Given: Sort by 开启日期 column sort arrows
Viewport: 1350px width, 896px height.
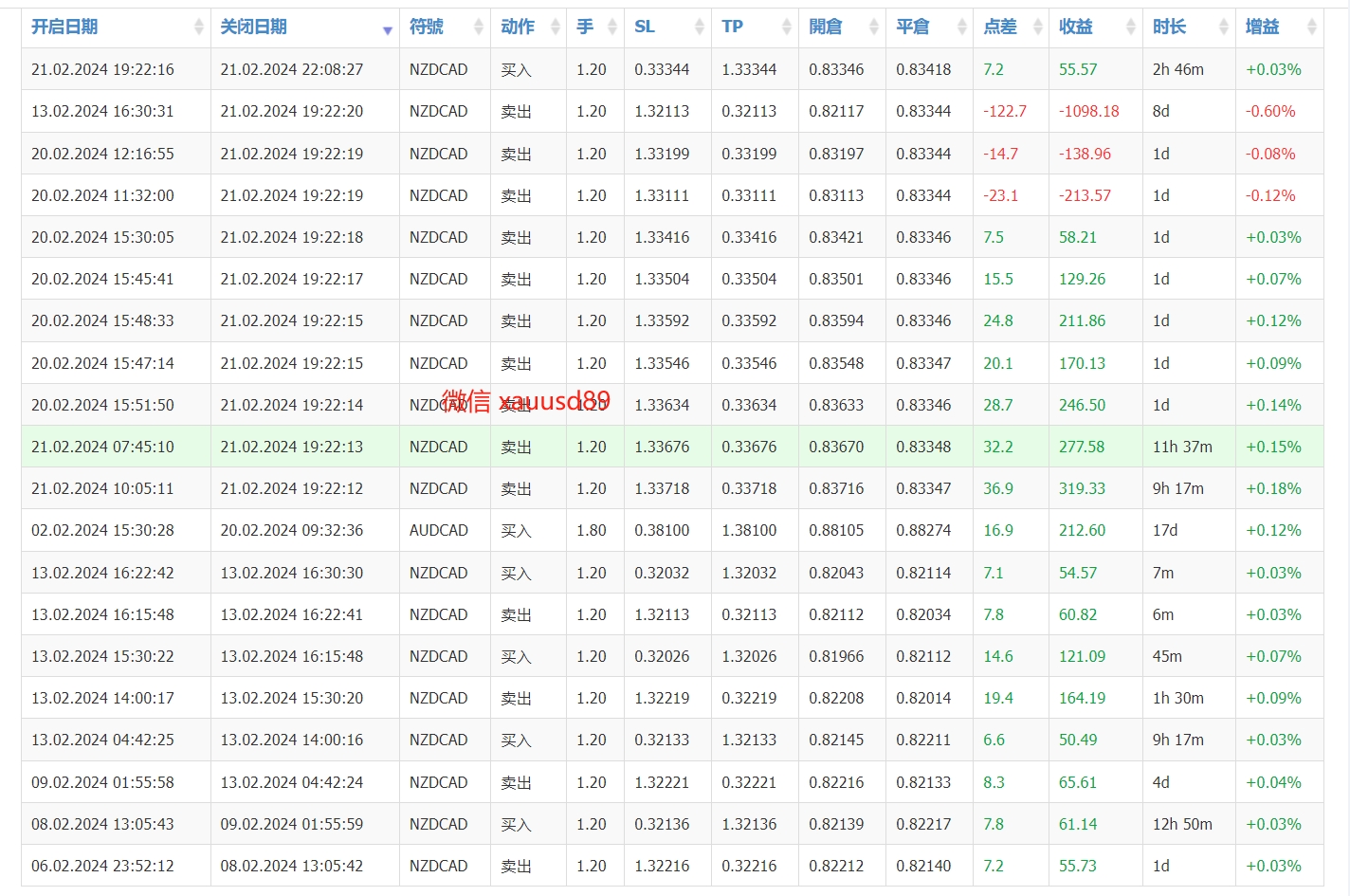Looking at the screenshot, I should point(198,27).
